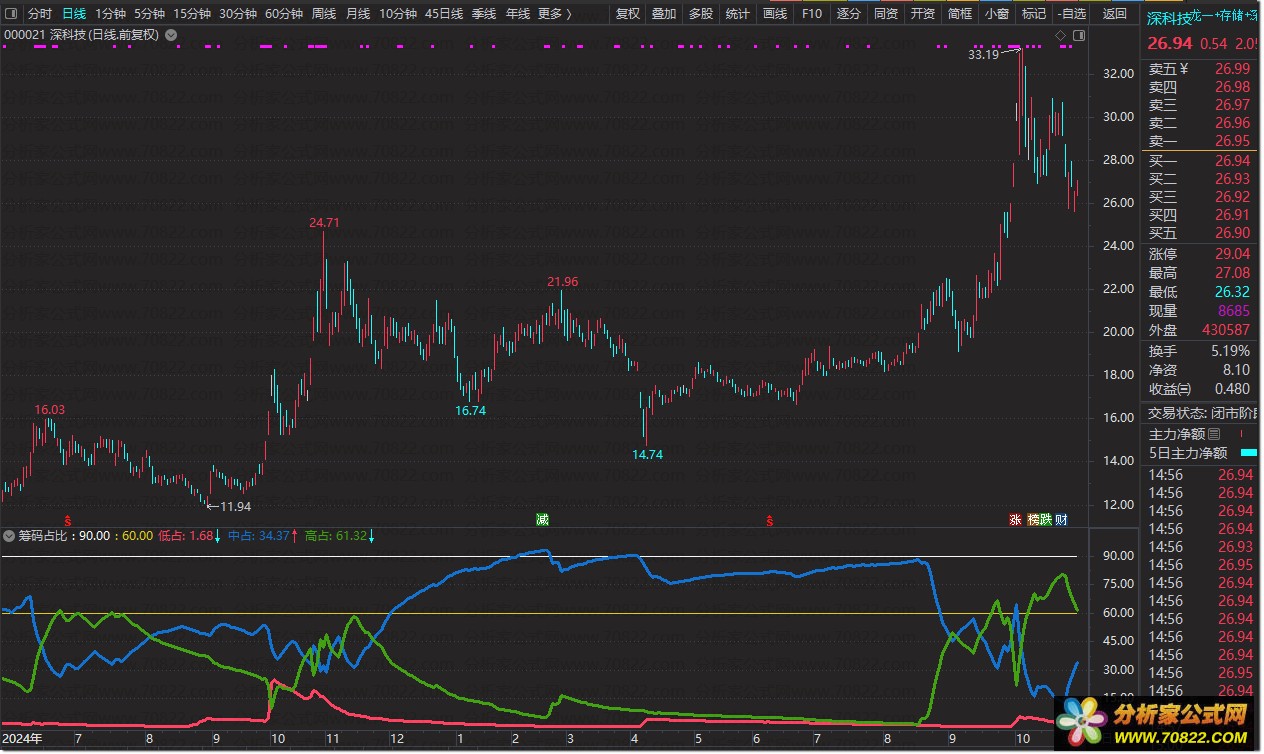Image resolution: width=1264 pixels, height=754 pixels.
Task: Open the 多股 multi-stock view
Action: [701, 14]
